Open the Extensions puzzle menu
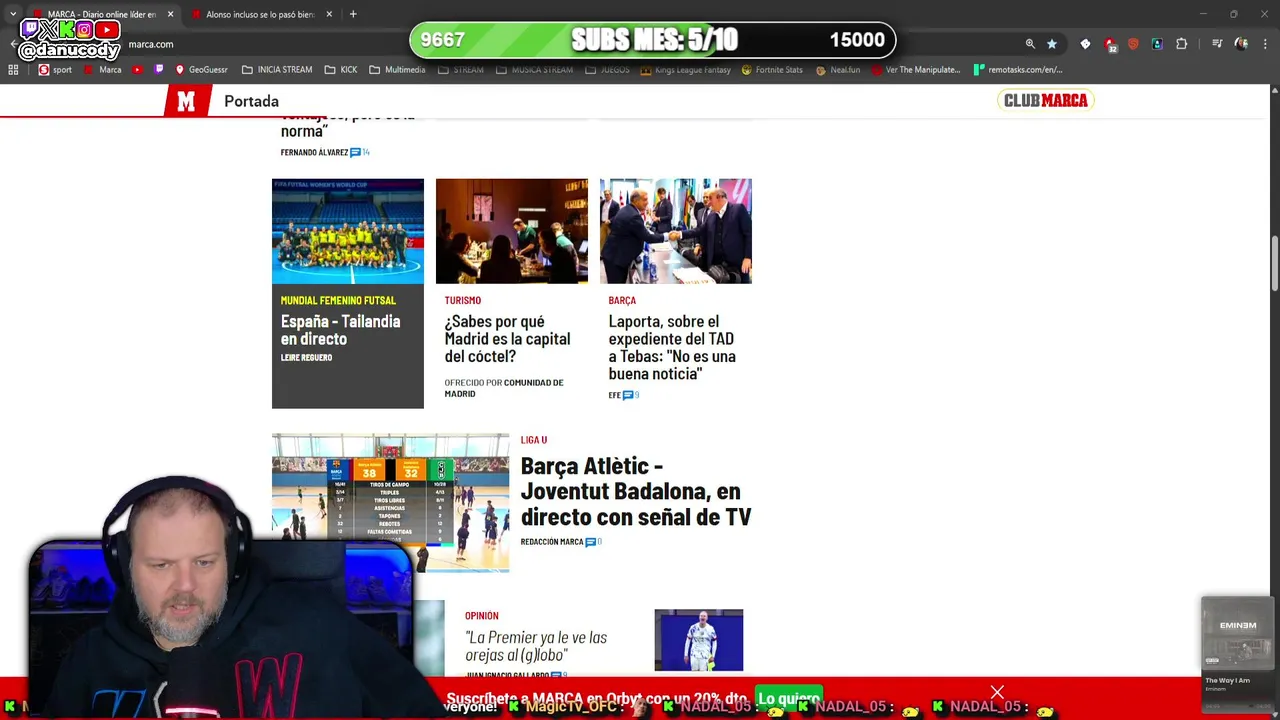 pos(1182,44)
